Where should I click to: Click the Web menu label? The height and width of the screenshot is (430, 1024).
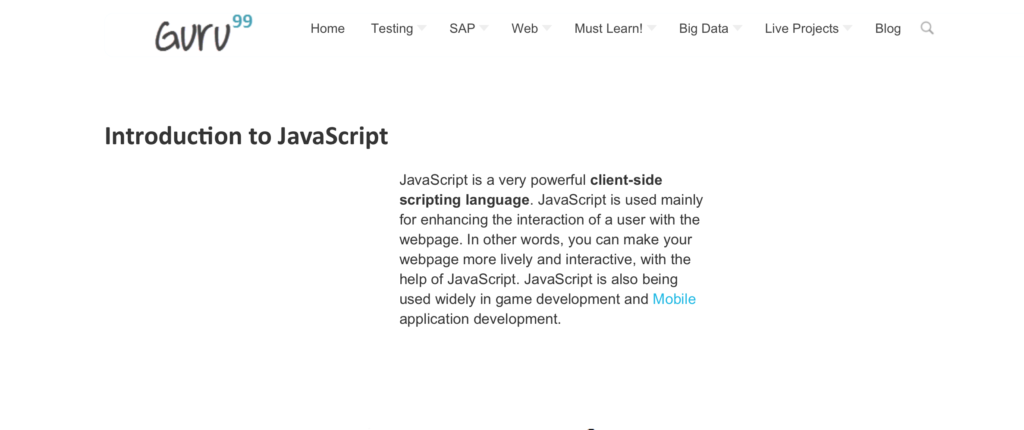[x=524, y=29]
